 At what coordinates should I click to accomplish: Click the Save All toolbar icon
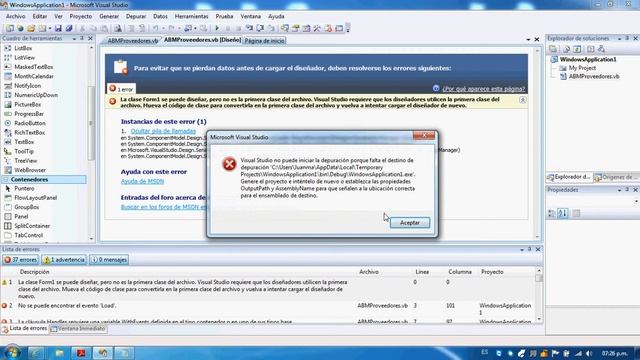(x=69, y=28)
